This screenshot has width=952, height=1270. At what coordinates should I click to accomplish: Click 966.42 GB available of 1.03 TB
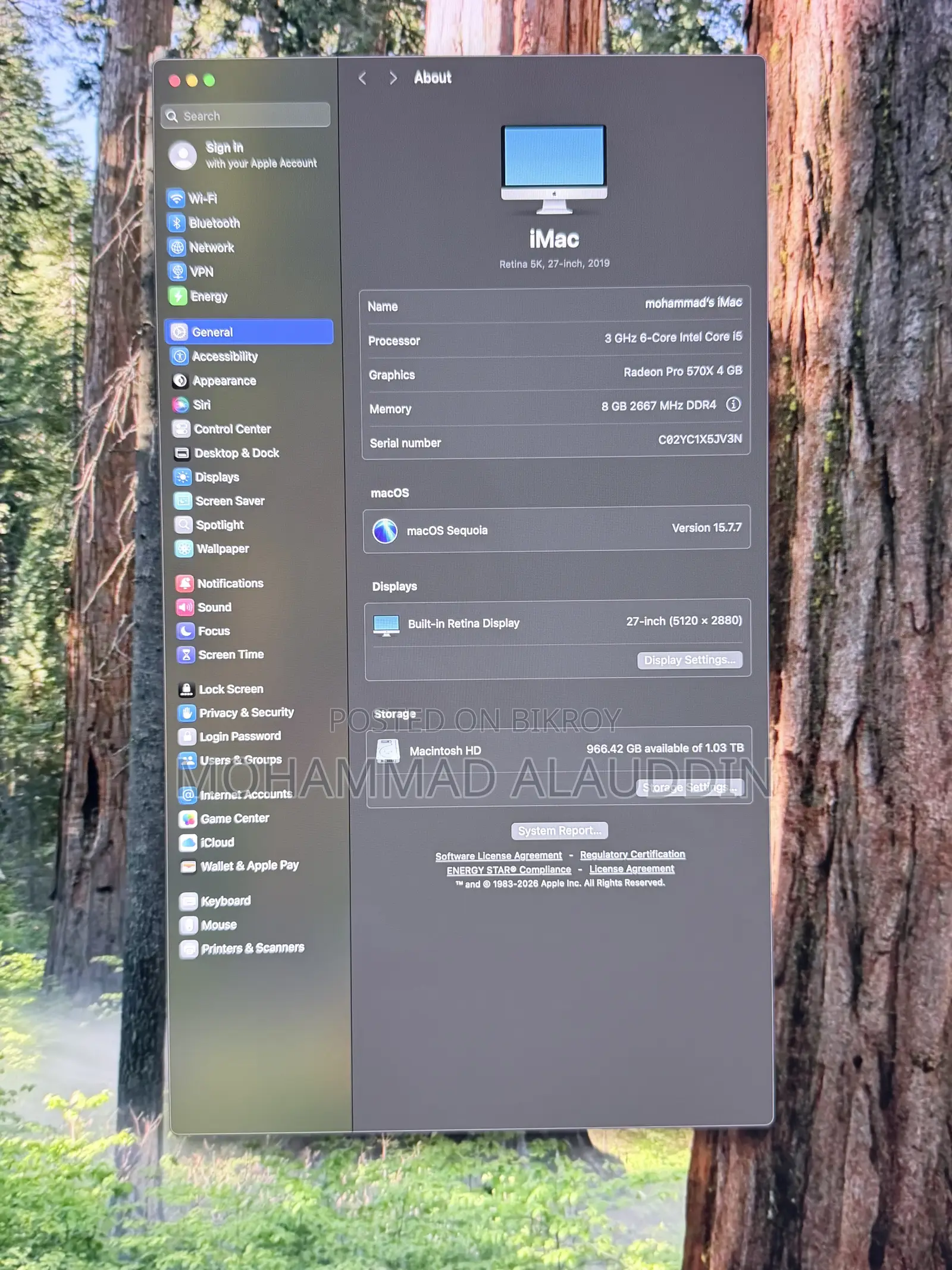665,749
